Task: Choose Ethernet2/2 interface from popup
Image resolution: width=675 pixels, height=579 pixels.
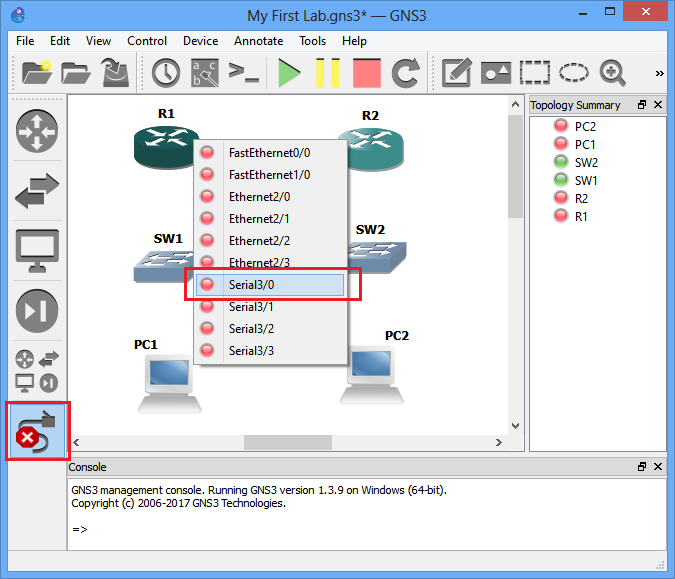Action: tap(270, 241)
